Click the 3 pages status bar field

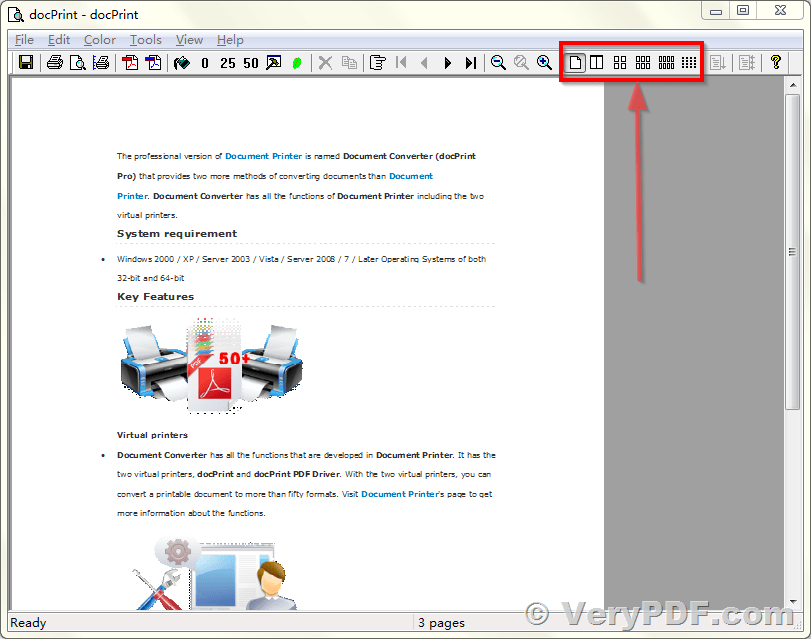click(441, 622)
